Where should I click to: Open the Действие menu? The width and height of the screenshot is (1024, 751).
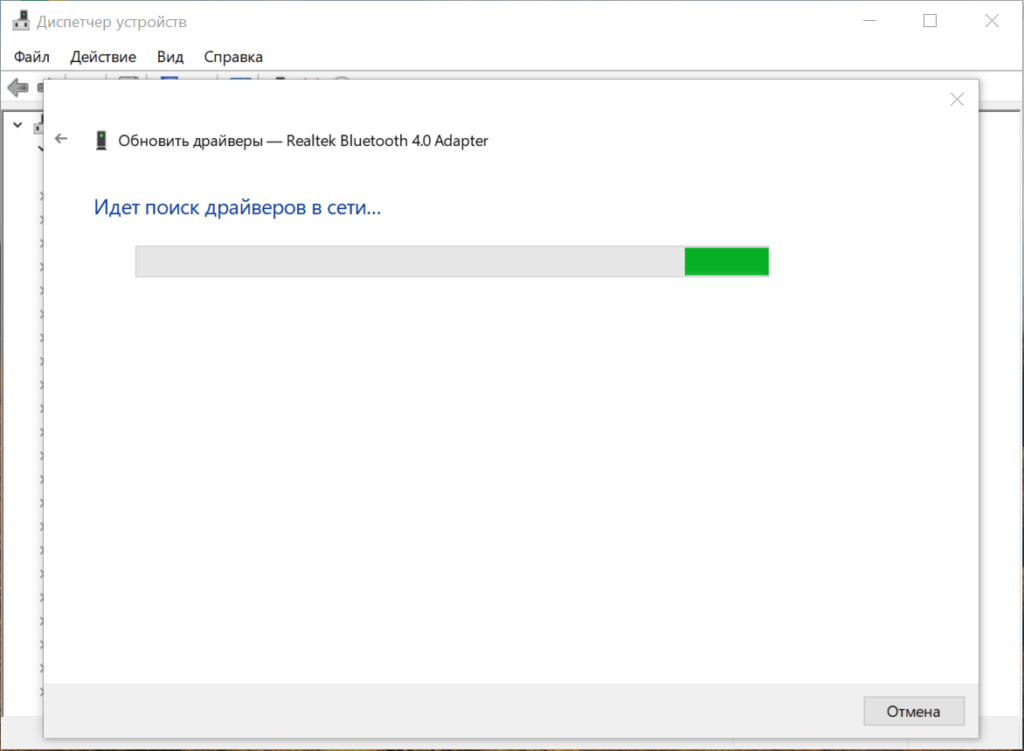point(103,57)
